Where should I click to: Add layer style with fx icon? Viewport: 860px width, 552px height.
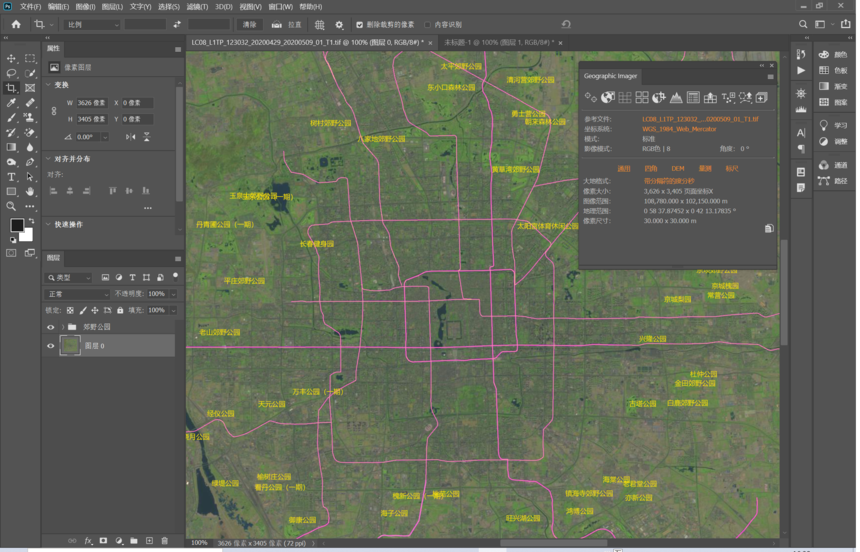pyautogui.click(x=88, y=540)
